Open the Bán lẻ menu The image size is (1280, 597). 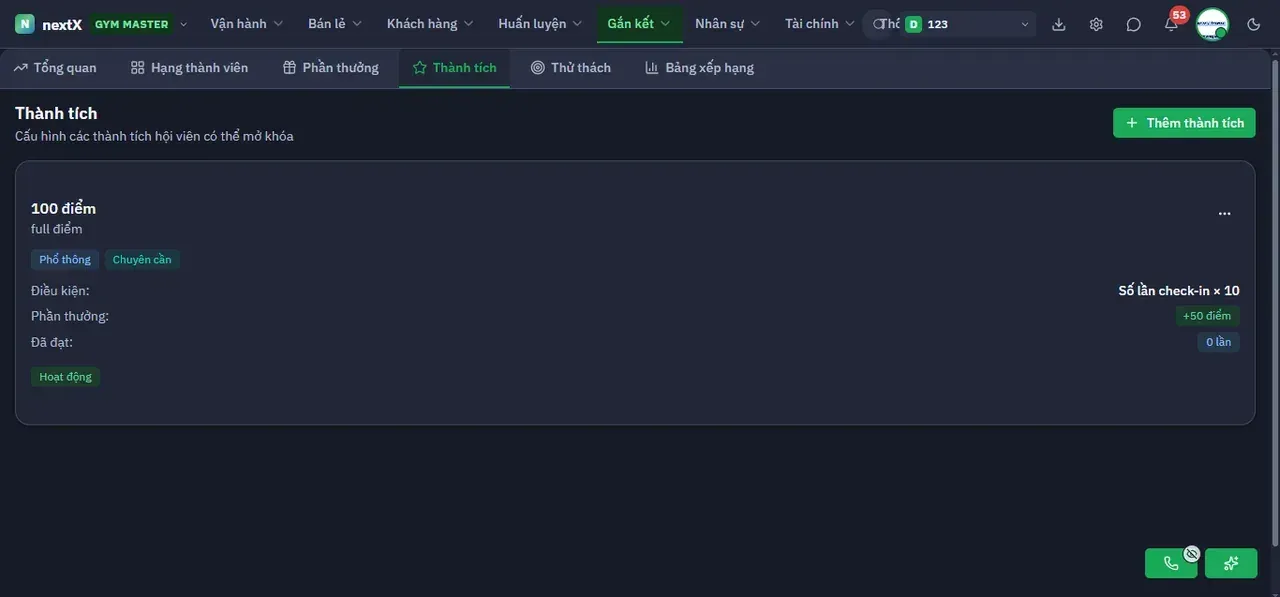point(335,24)
